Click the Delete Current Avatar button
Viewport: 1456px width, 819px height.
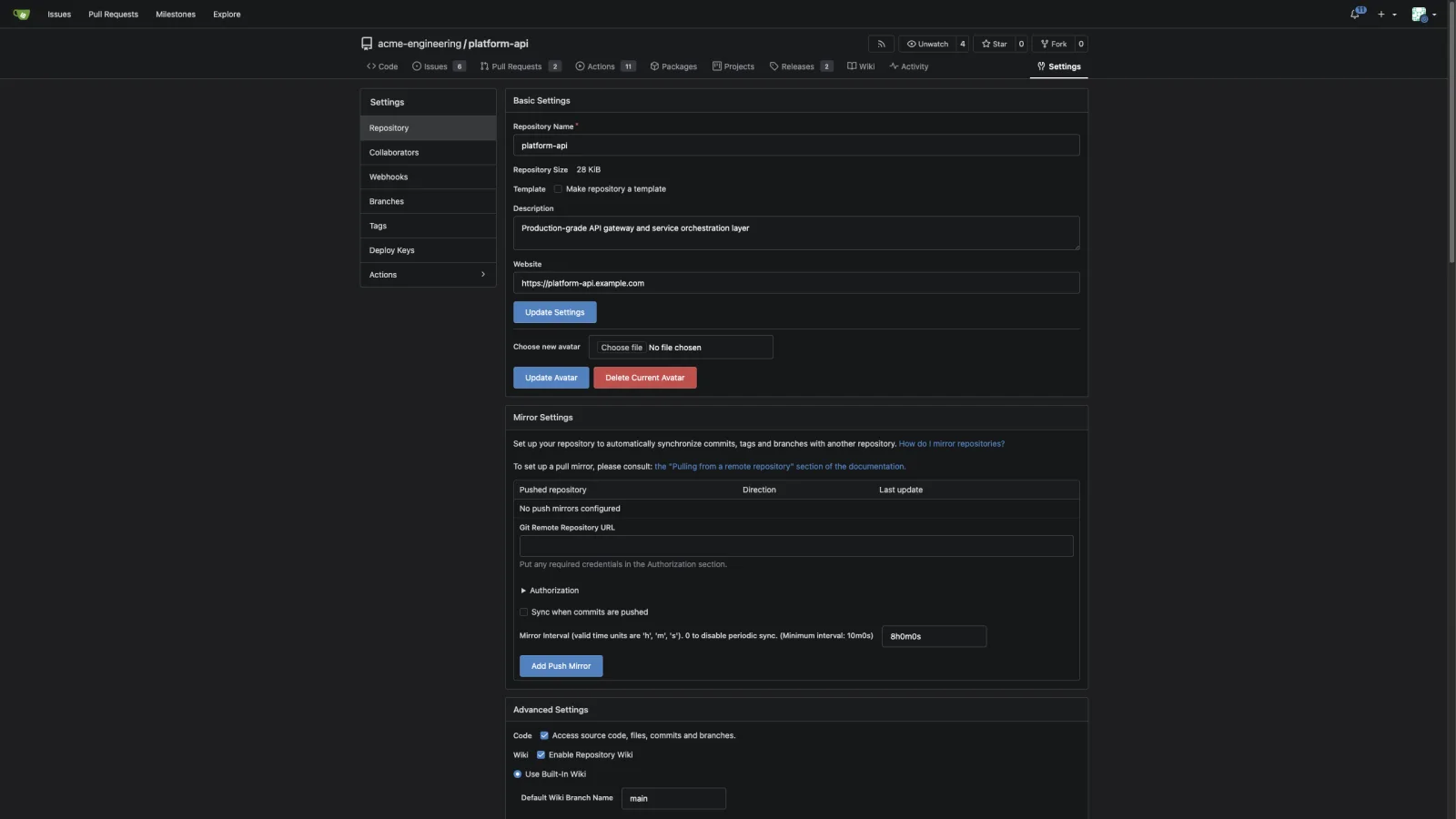click(x=645, y=378)
